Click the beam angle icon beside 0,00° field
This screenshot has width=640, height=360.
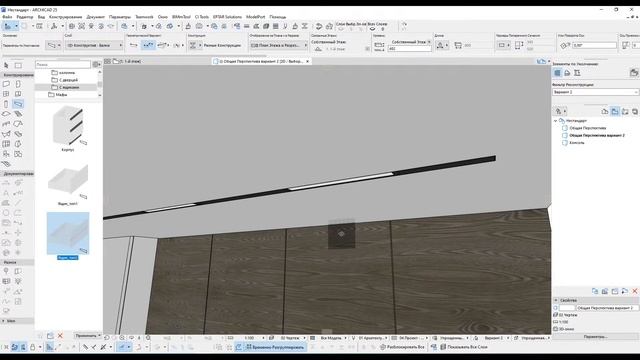coord(565,46)
